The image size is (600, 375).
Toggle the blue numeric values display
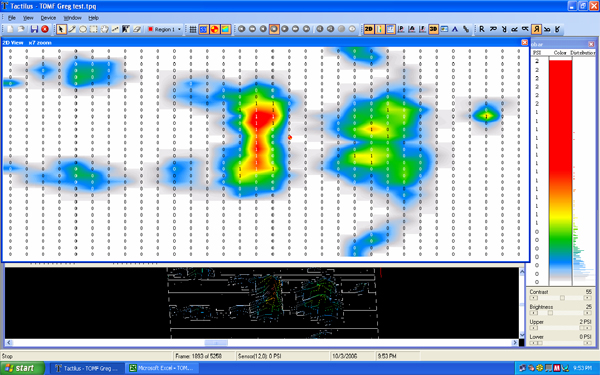204,29
